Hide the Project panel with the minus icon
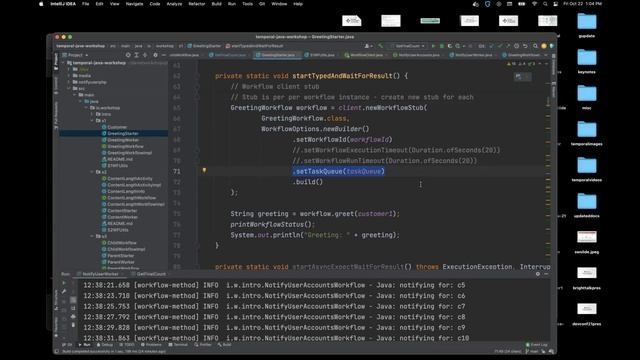This screenshot has height=360, width=640. click(x=164, y=55)
